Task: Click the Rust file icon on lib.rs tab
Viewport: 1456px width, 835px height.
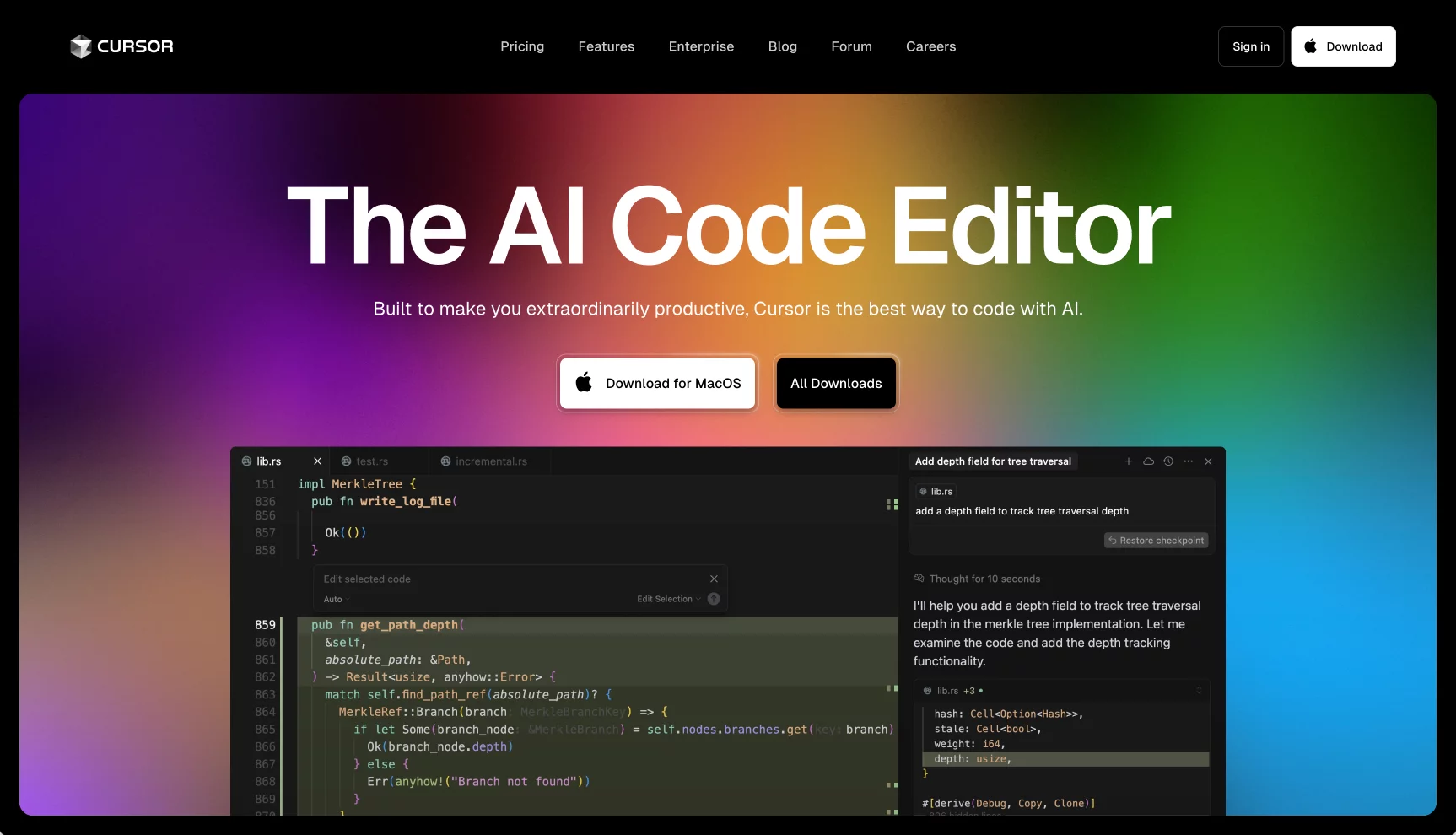Action: tap(246, 461)
